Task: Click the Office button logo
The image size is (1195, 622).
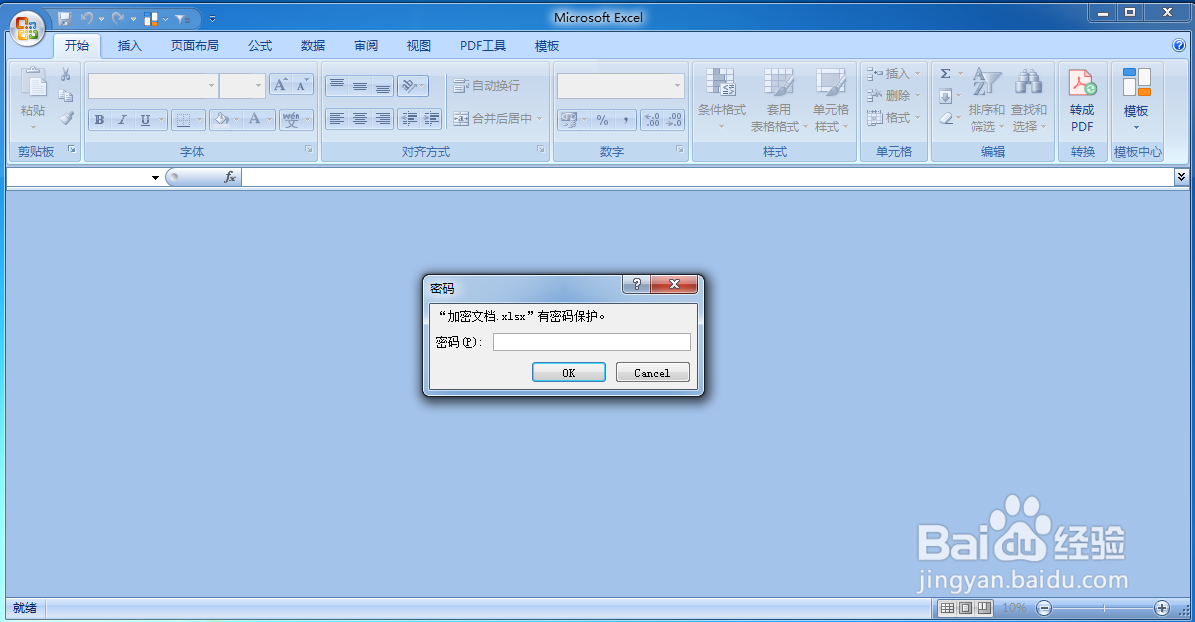Action: (x=27, y=29)
